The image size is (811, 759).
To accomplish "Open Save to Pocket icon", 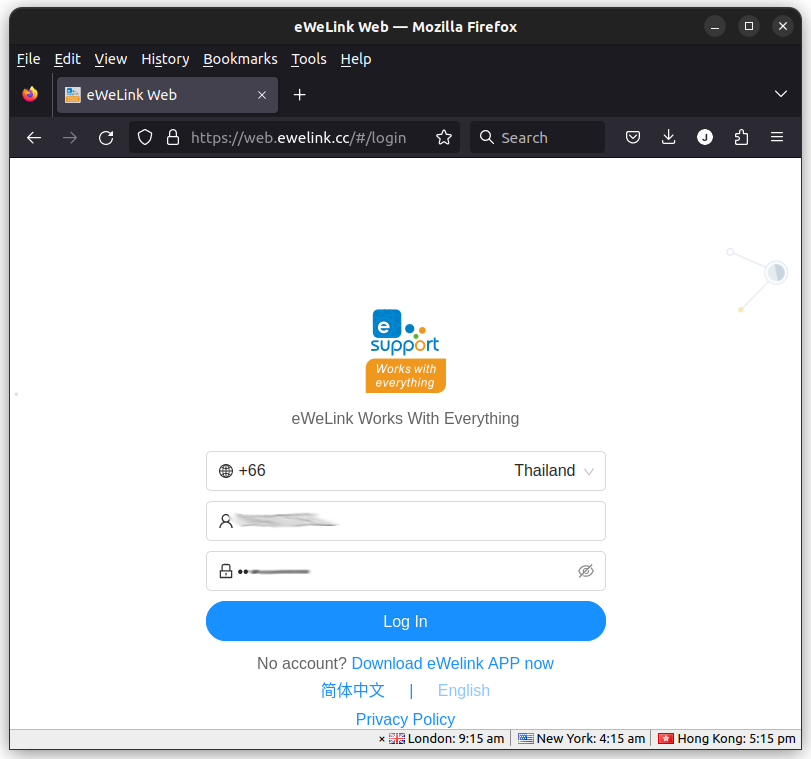I will 633,138.
